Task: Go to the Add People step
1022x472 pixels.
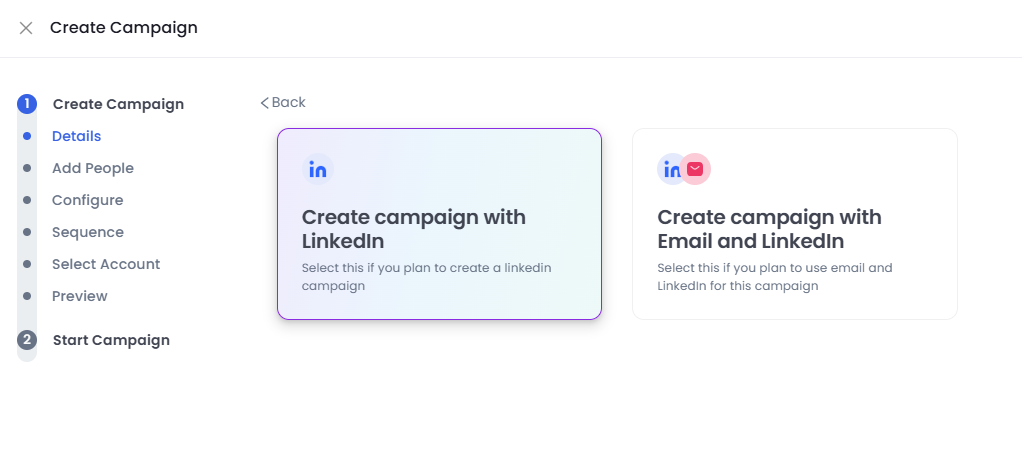Action: click(x=93, y=168)
